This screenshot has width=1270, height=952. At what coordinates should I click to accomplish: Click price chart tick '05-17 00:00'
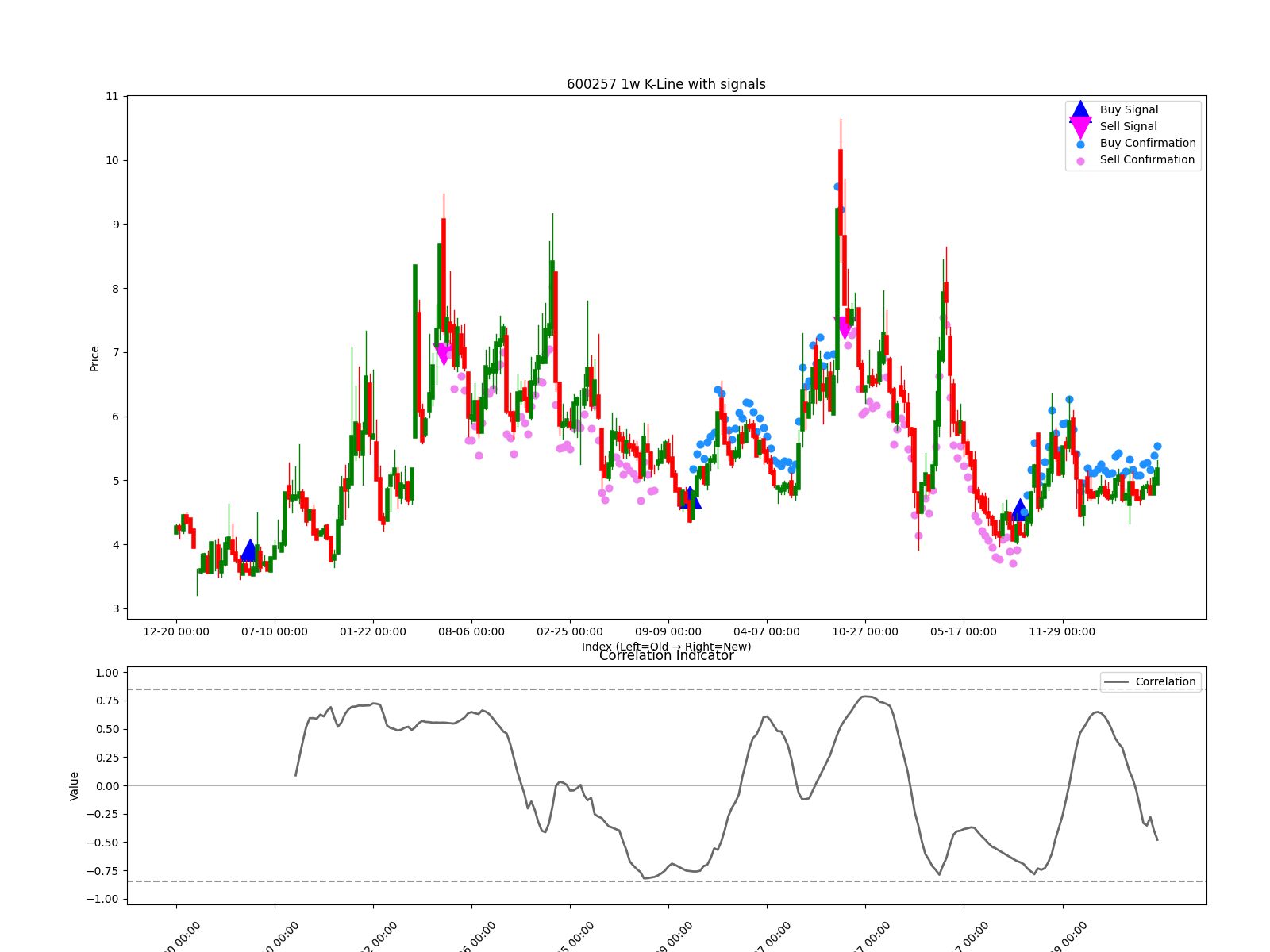964,632
